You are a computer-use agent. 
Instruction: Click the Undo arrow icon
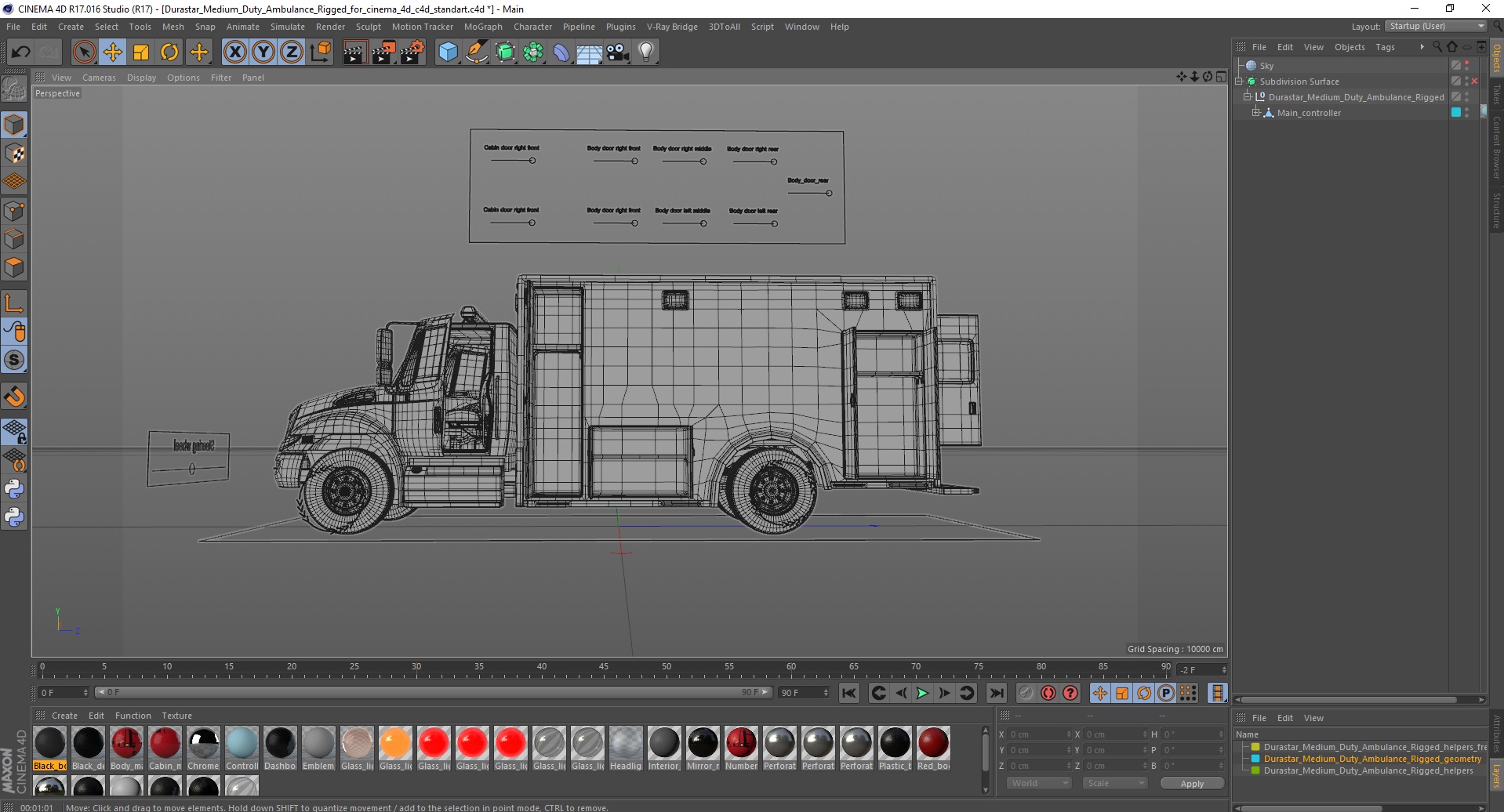coord(21,53)
